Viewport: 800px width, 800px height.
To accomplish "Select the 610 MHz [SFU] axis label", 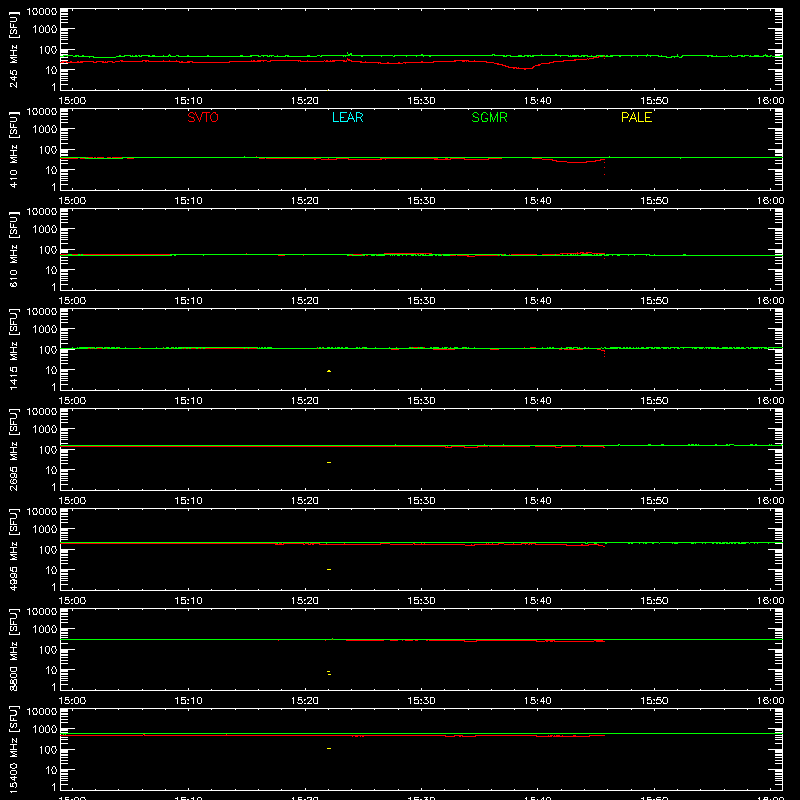I will [x=13, y=249].
